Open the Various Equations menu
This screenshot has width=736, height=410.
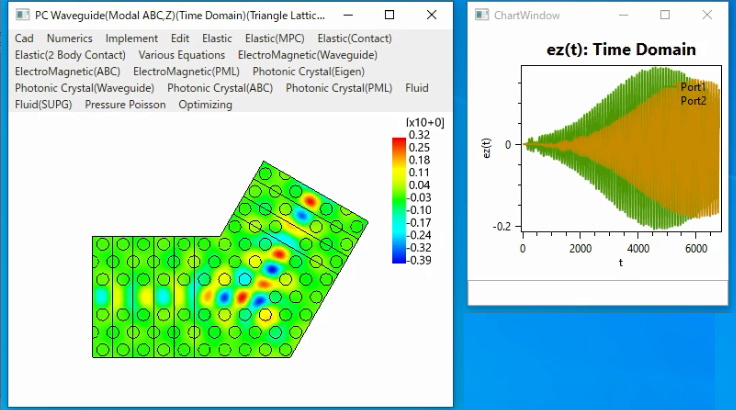click(182, 55)
